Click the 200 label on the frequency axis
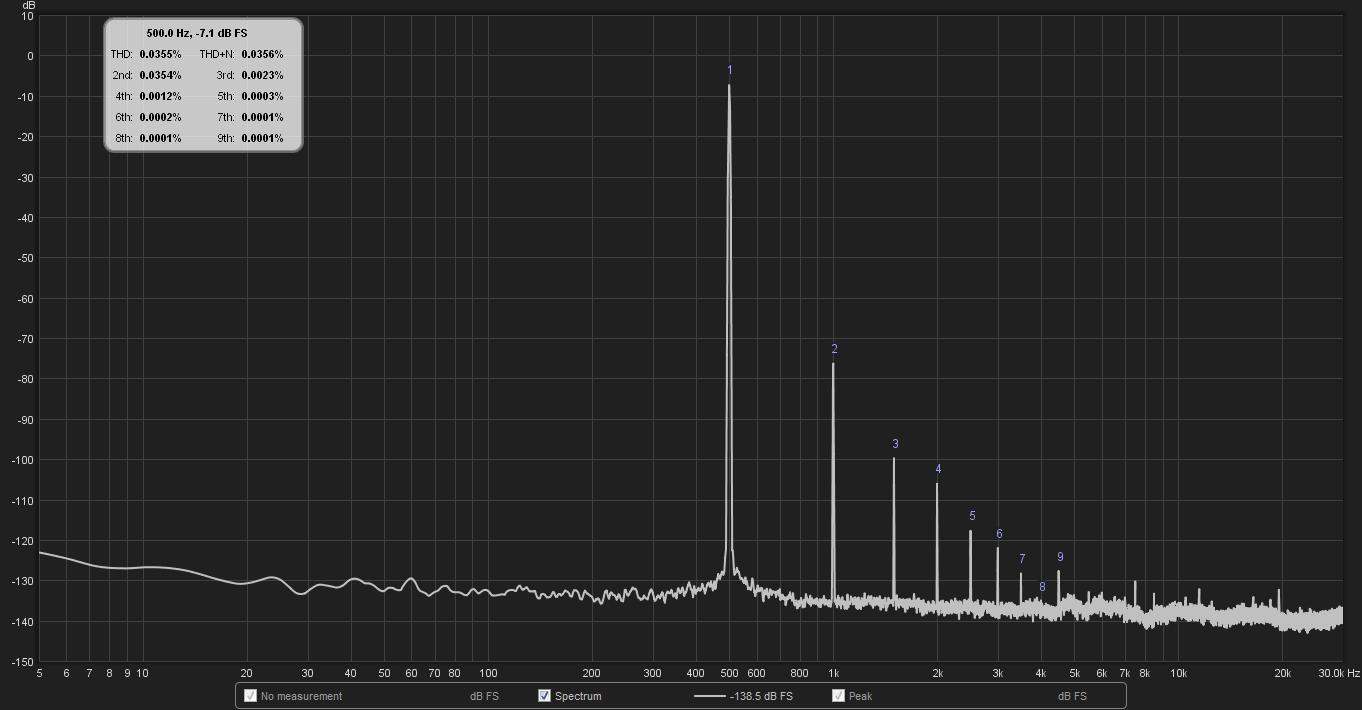The width and height of the screenshot is (1362, 710). pos(592,674)
